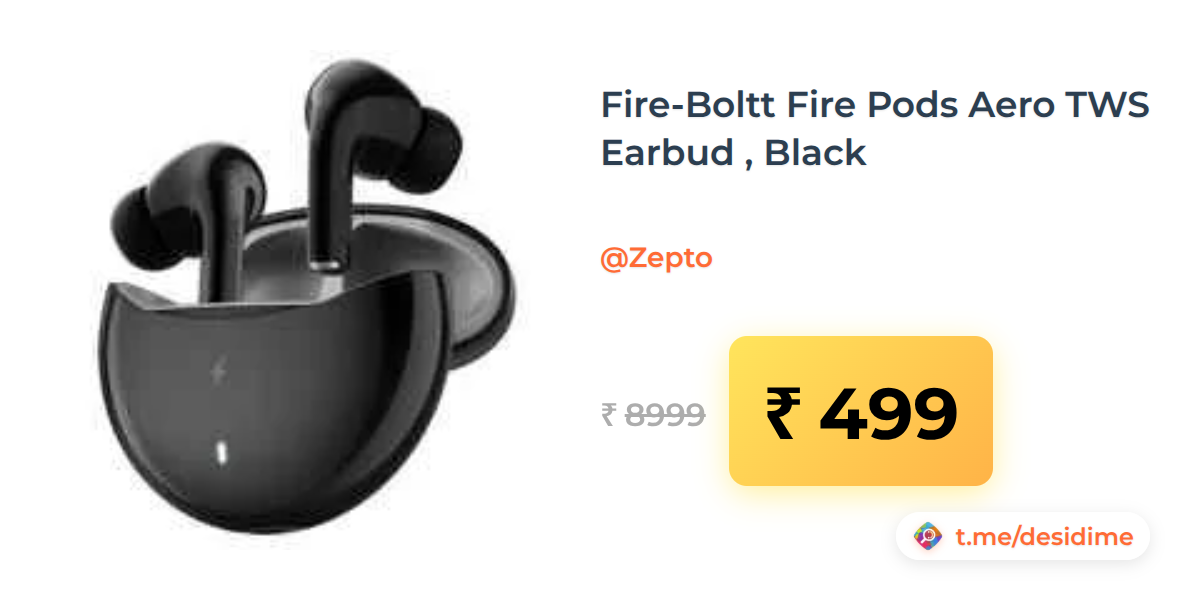The image size is (1200, 600).
Task: Click the white pill badge around t.me/desidime
Action: pyautogui.click(x=1023, y=537)
